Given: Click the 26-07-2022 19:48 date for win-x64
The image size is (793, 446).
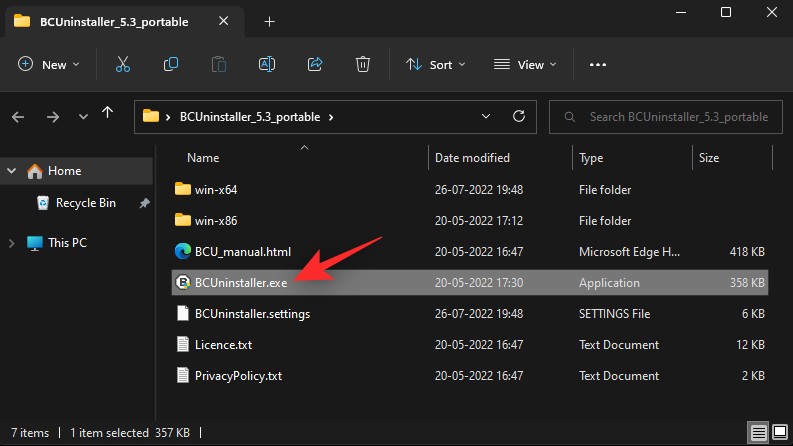Looking at the screenshot, I should pyautogui.click(x=478, y=190).
